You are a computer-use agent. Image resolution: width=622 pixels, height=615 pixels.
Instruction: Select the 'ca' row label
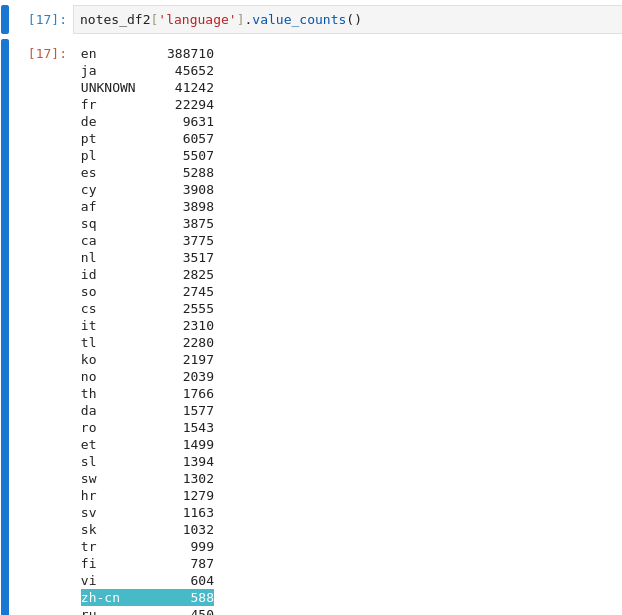(88, 241)
